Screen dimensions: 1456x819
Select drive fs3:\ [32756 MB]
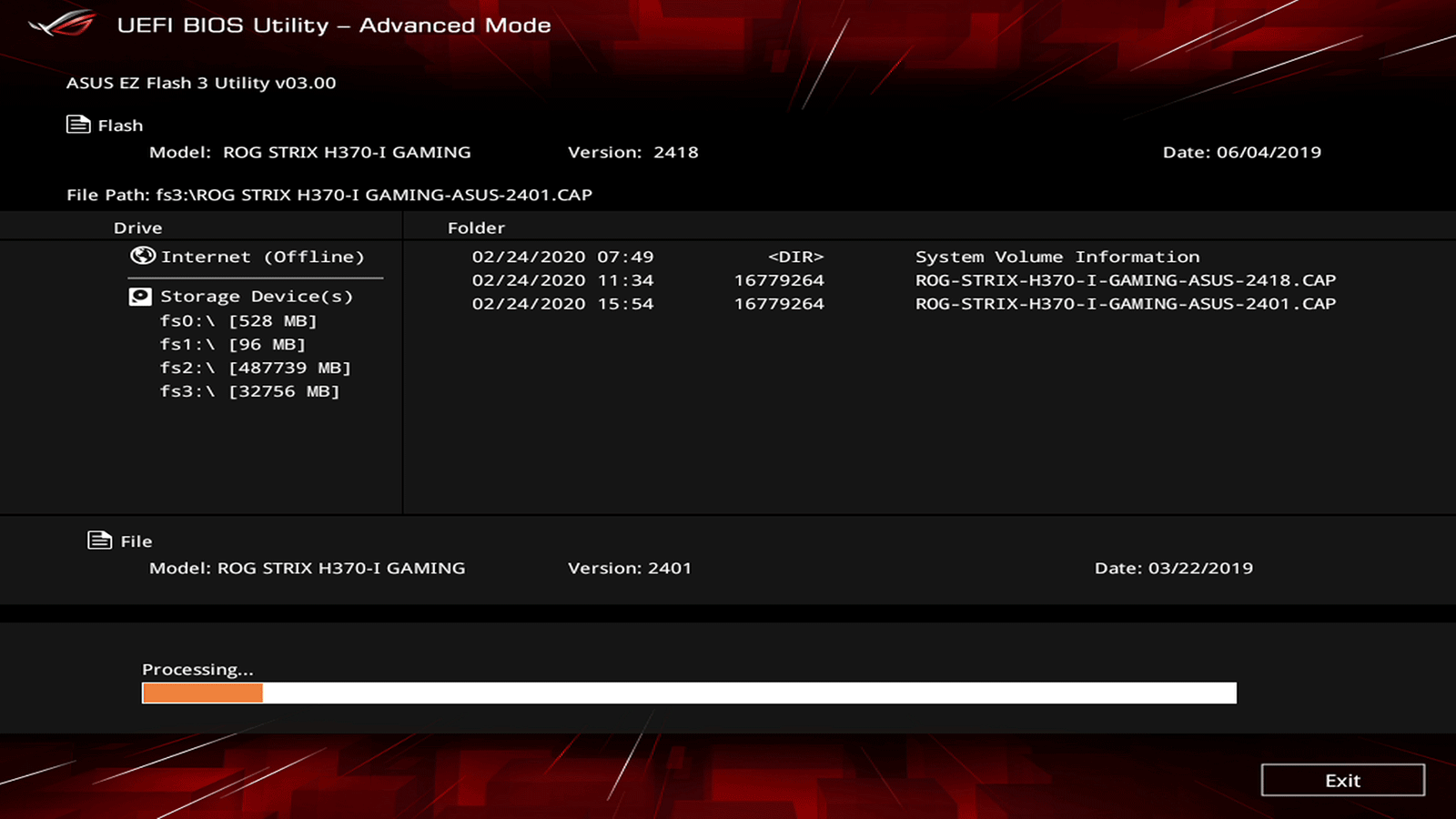(x=250, y=391)
